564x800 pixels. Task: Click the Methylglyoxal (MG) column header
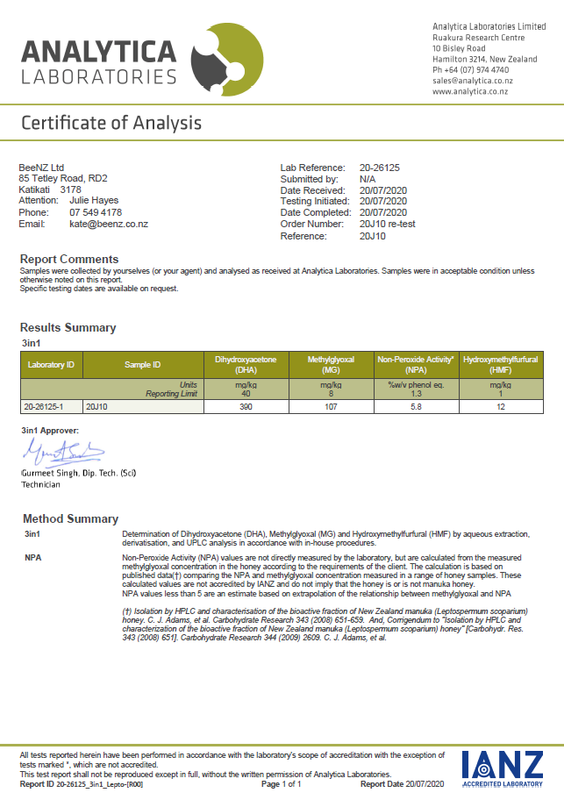coord(331,365)
